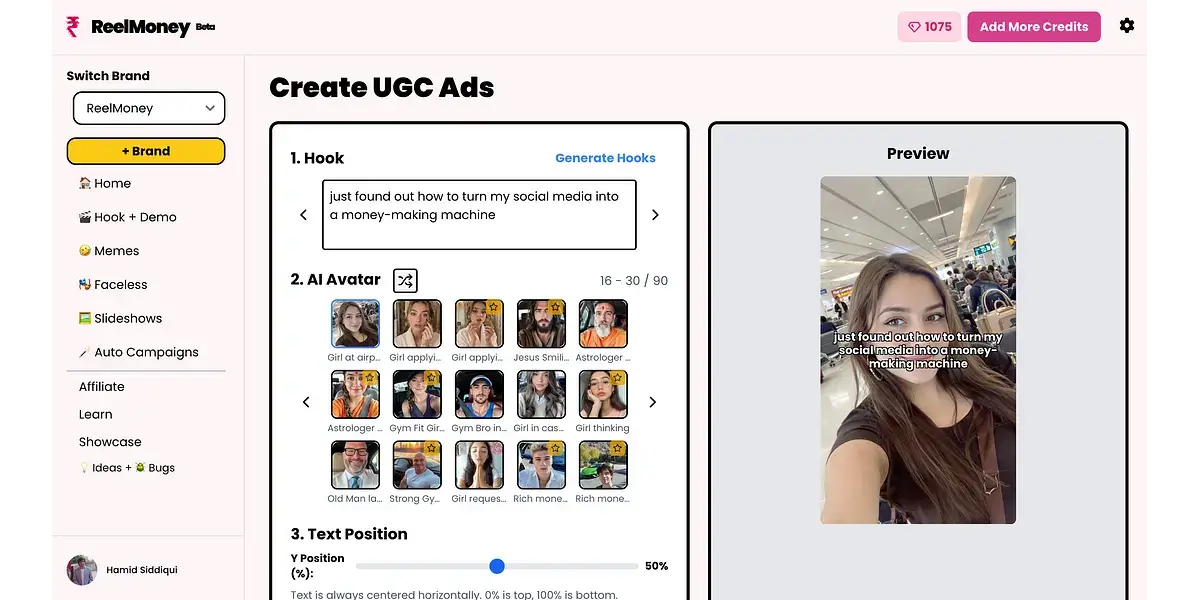Viewport: 1200px width, 600px height.
Task: Choose the Old Man avatar
Action: tap(355, 465)
